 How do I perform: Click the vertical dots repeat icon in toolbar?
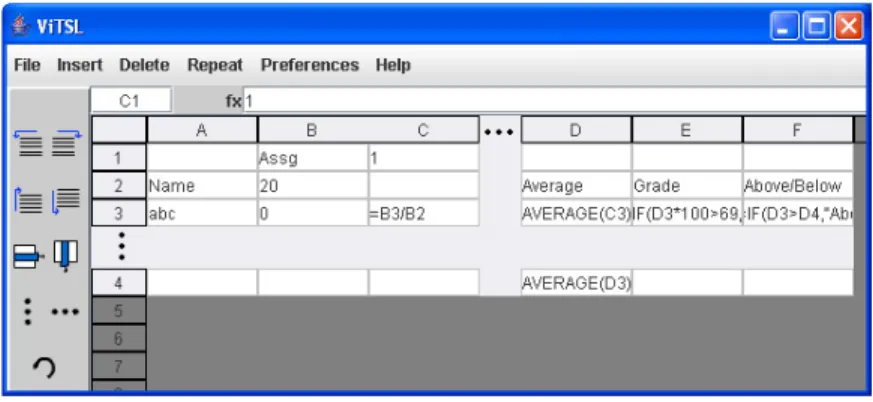28,311
